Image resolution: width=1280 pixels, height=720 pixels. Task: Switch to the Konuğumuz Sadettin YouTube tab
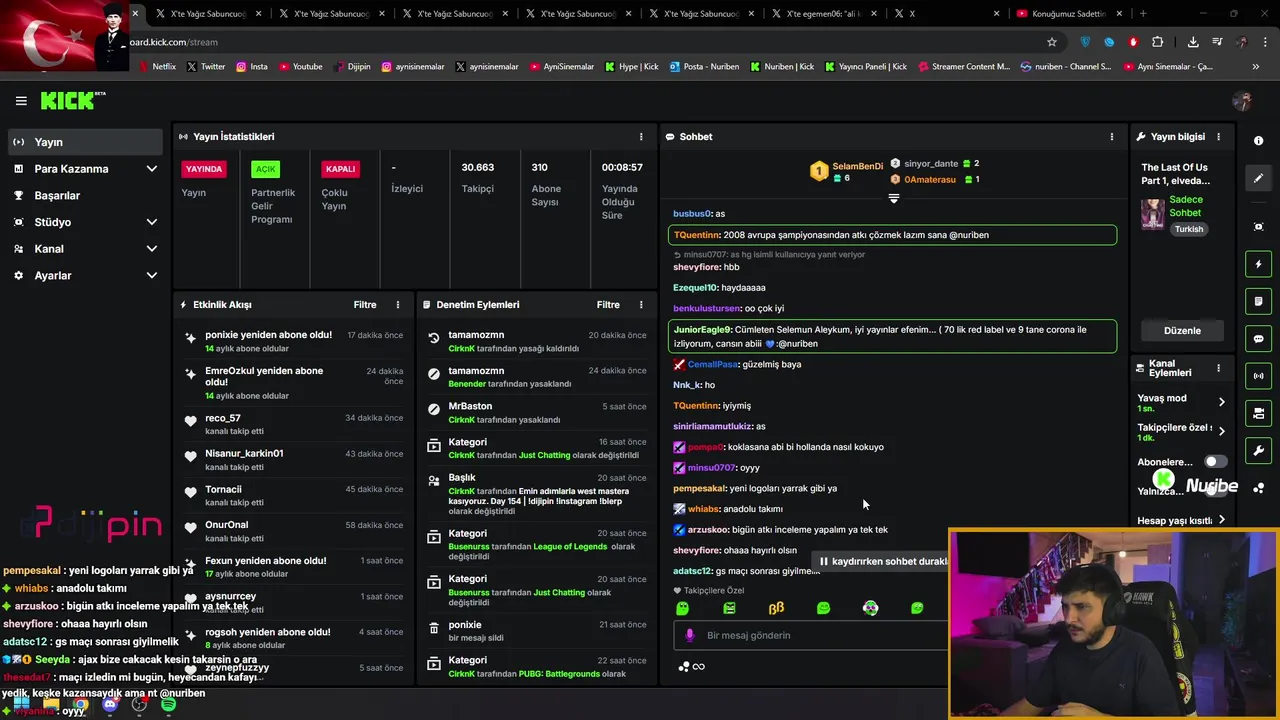click(x=1069, y=14)
